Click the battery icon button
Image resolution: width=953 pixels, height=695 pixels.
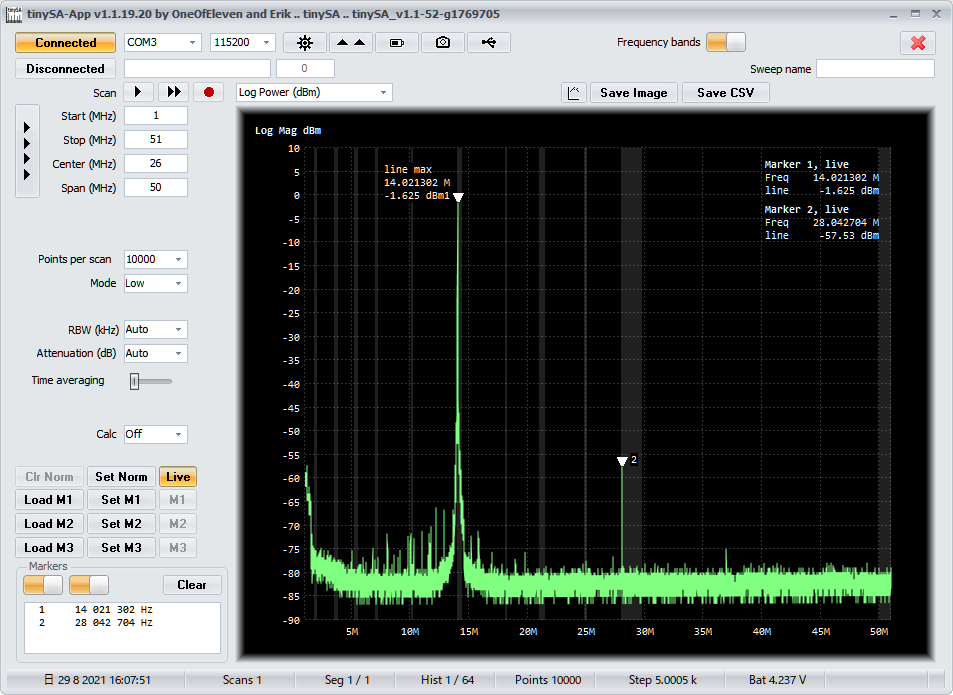(x=397, y=43)
